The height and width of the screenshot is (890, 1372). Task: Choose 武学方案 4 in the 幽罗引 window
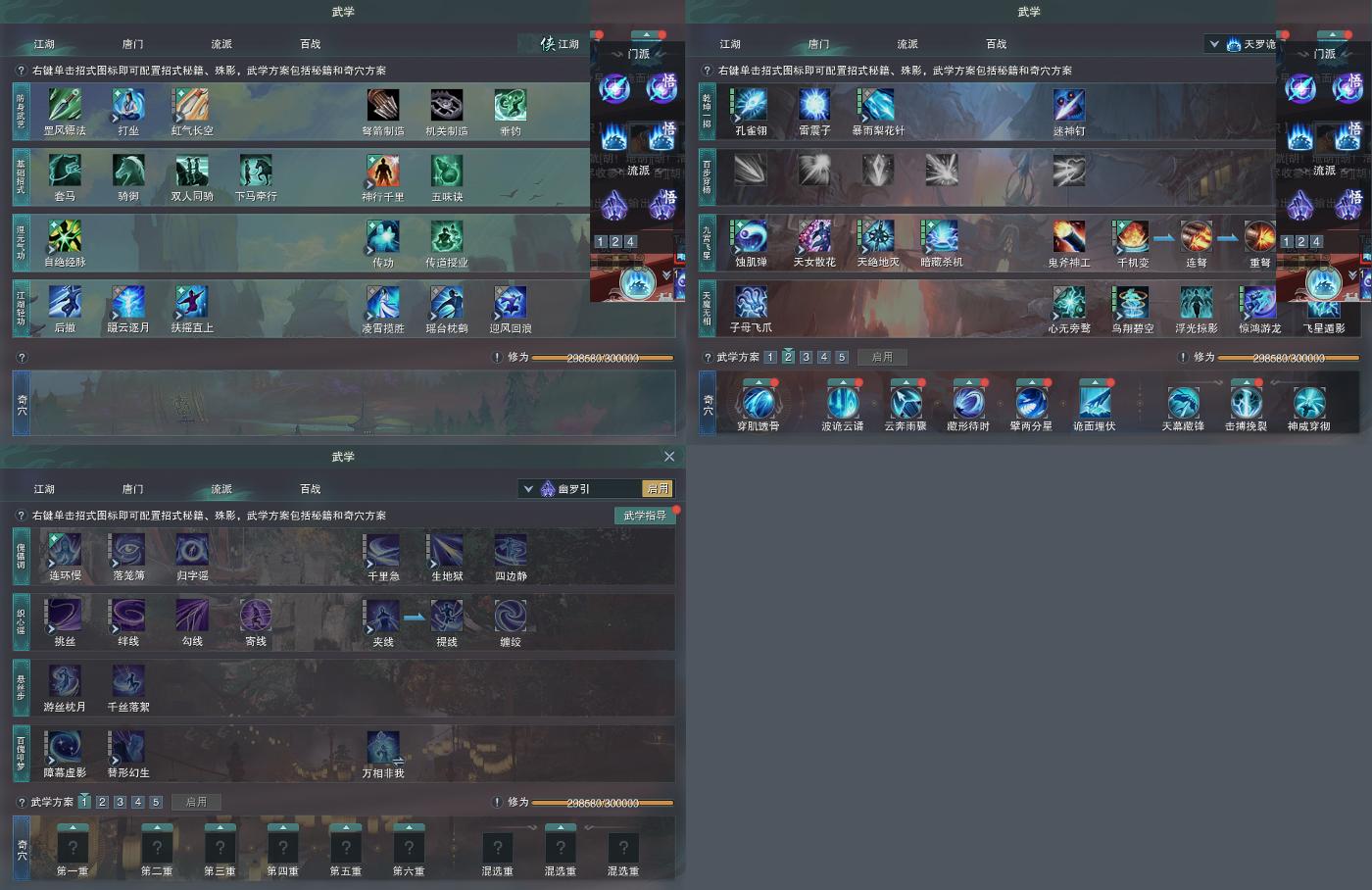pyautogui.click(x=137, y=802)
